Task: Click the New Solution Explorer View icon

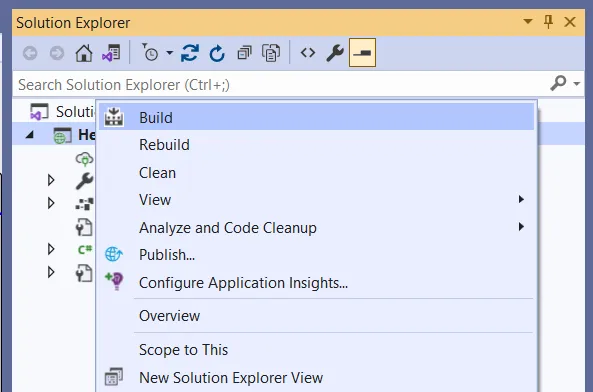Action: [114, 377]
